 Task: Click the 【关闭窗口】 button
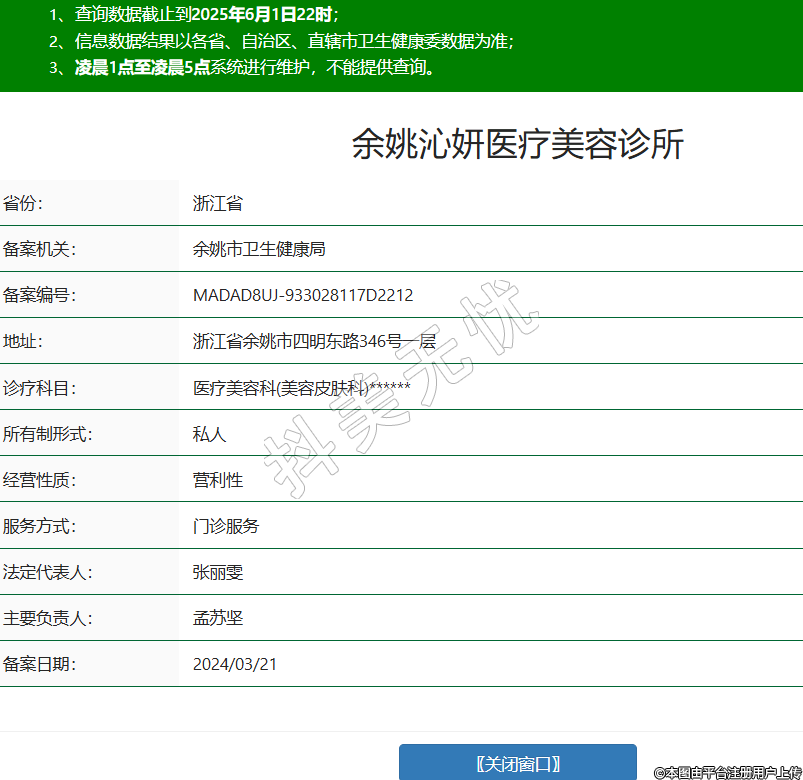coord(517,763)
